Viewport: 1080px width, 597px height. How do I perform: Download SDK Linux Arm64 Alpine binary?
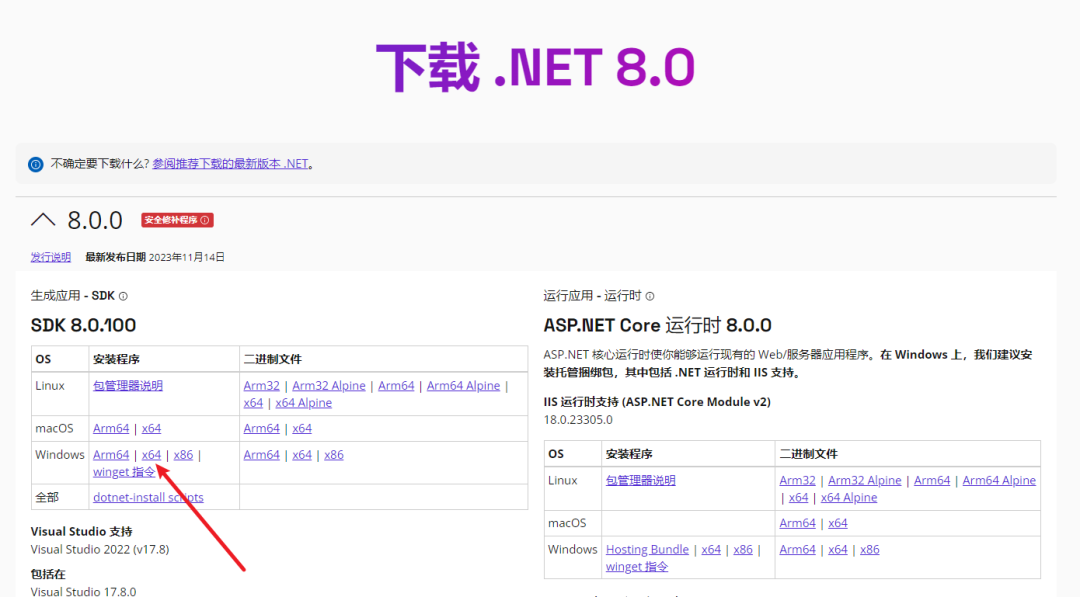463,386
